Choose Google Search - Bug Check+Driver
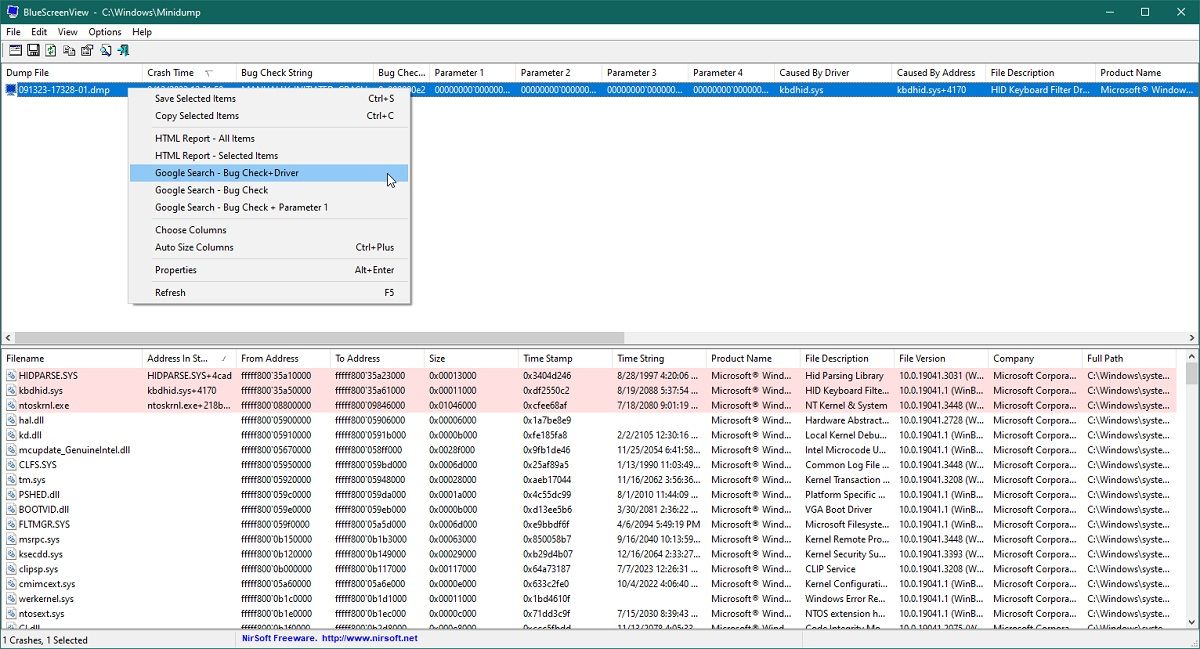This screenshot has height=649, width=1200. [x=227, y=173]
